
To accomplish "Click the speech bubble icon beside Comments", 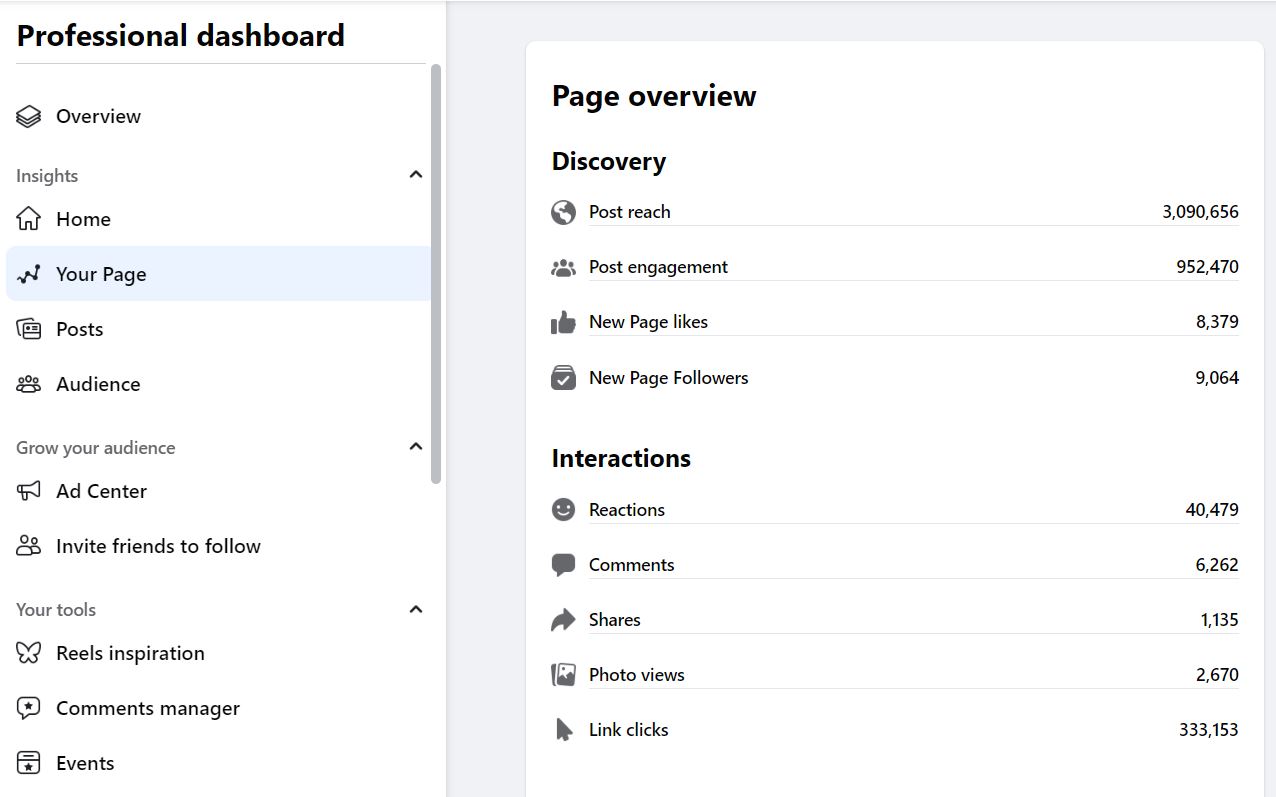I will click(563, 564).
